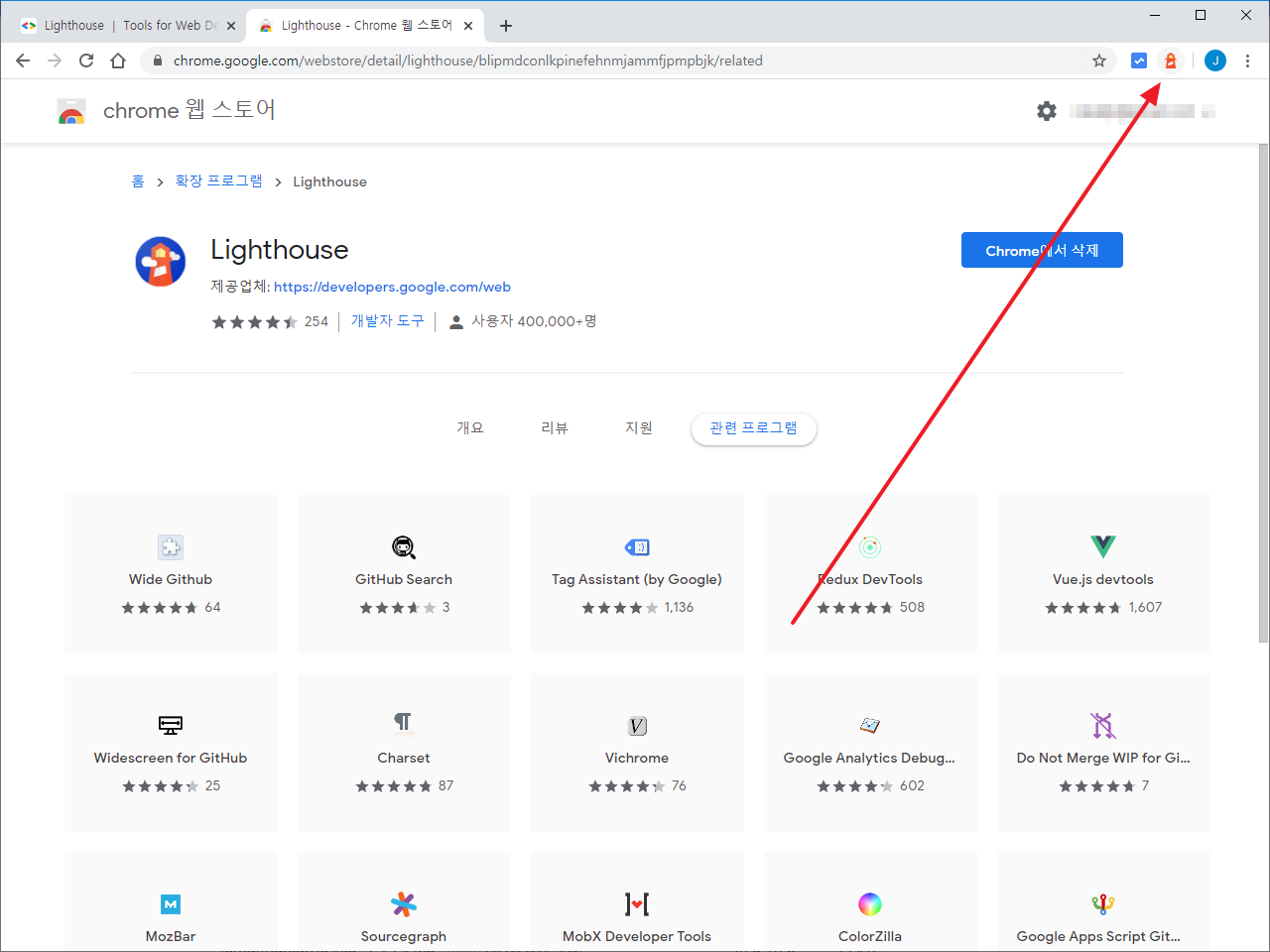The width and height of the screenshot is (1270, 952).
Task: Open a new browser tab
Action: [506, 26]
